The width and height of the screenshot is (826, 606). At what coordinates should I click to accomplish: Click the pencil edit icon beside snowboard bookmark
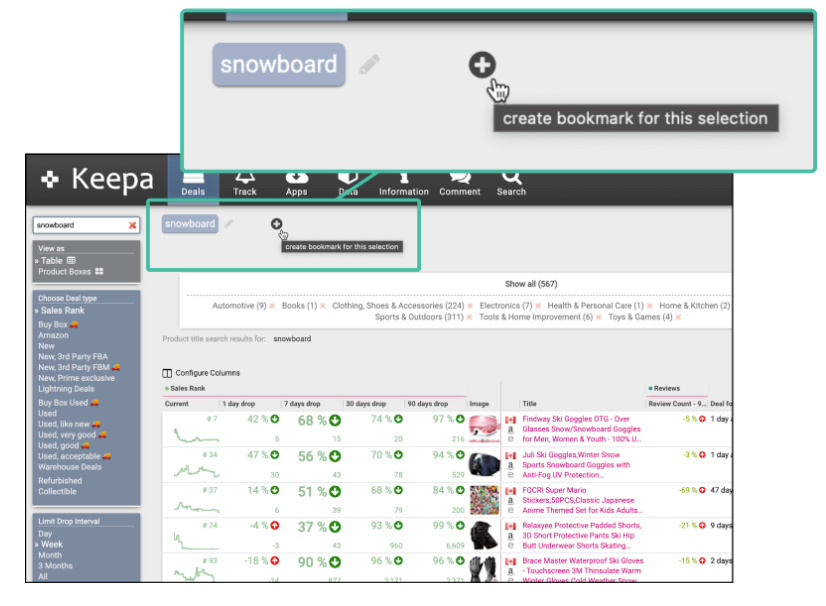(229, 224)
